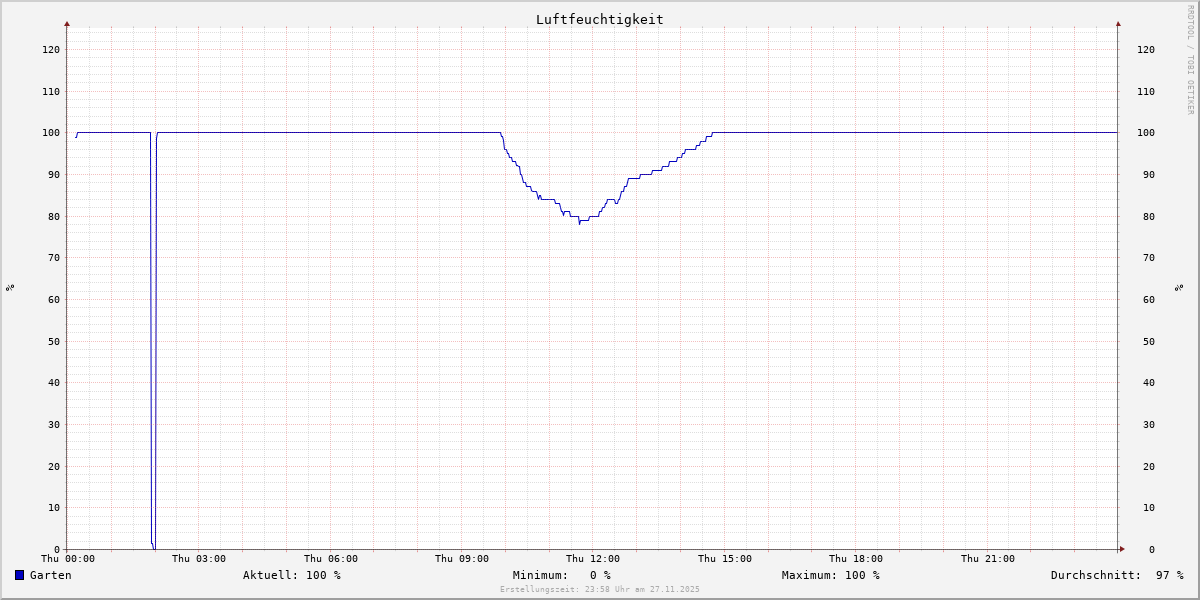The width and height of the screenshot is (1200, 600).
Task: Click the Thu 03:00 time axis label
Action: [199, 559]
